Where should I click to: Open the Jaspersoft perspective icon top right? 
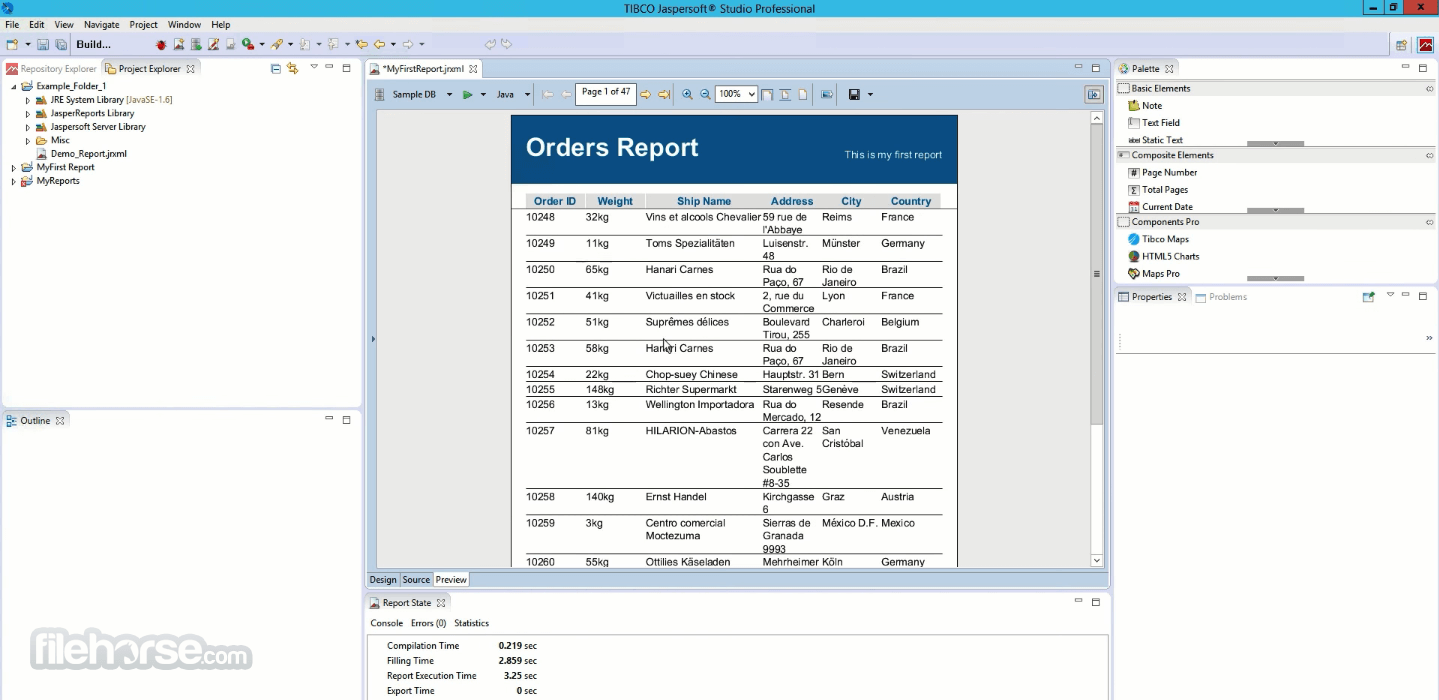pos(1425,44)
